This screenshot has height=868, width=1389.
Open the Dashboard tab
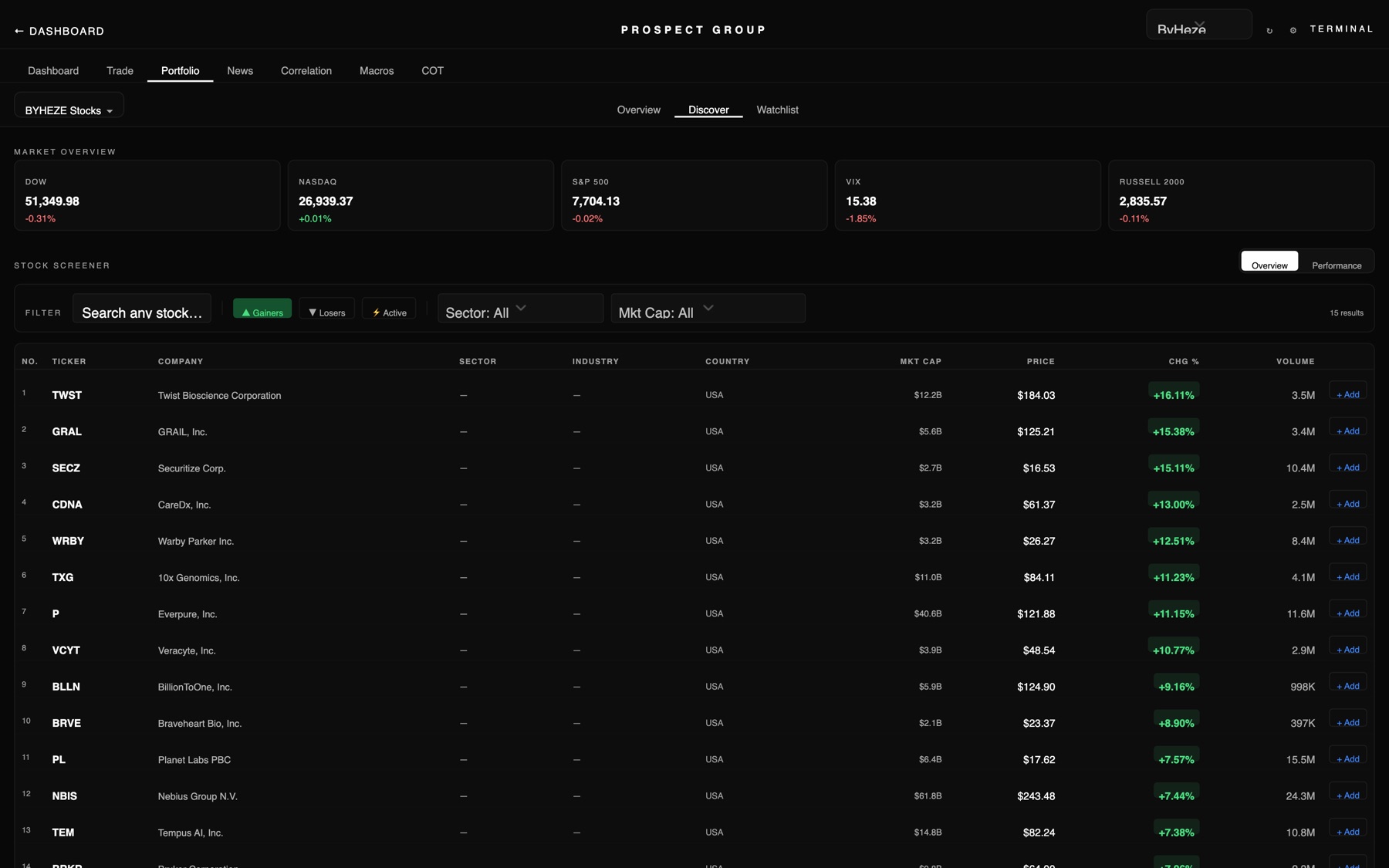(53, 70)
